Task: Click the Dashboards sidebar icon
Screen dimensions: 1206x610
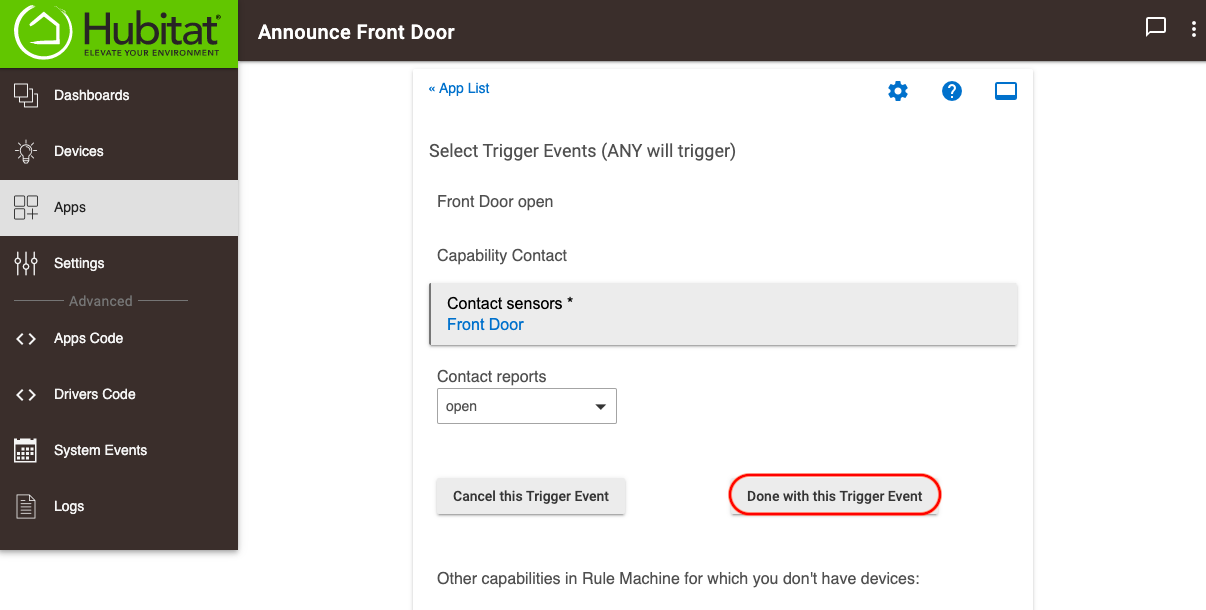Action: tap(25, 95)
